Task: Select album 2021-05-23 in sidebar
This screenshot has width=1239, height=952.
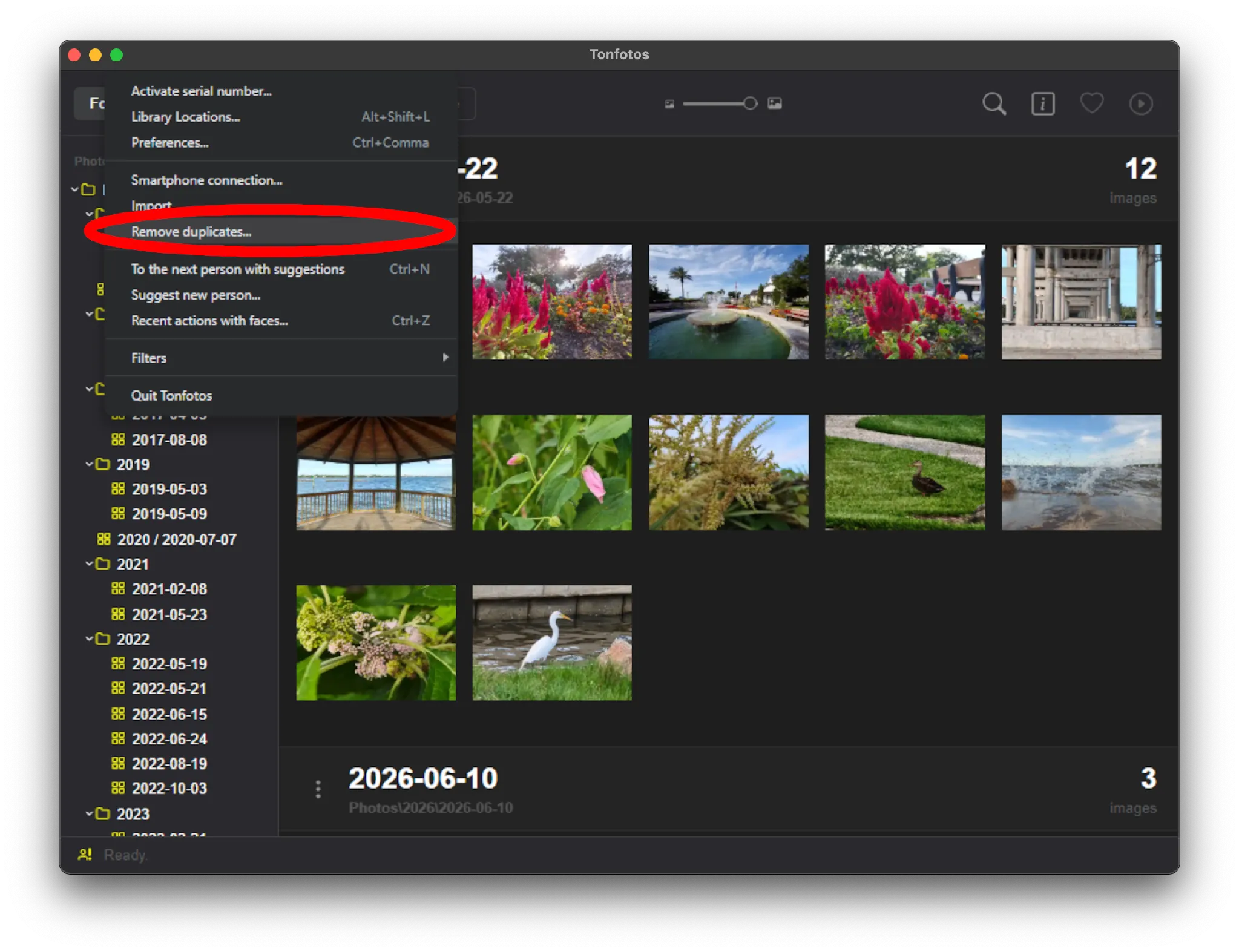Action: coord(169,614)
